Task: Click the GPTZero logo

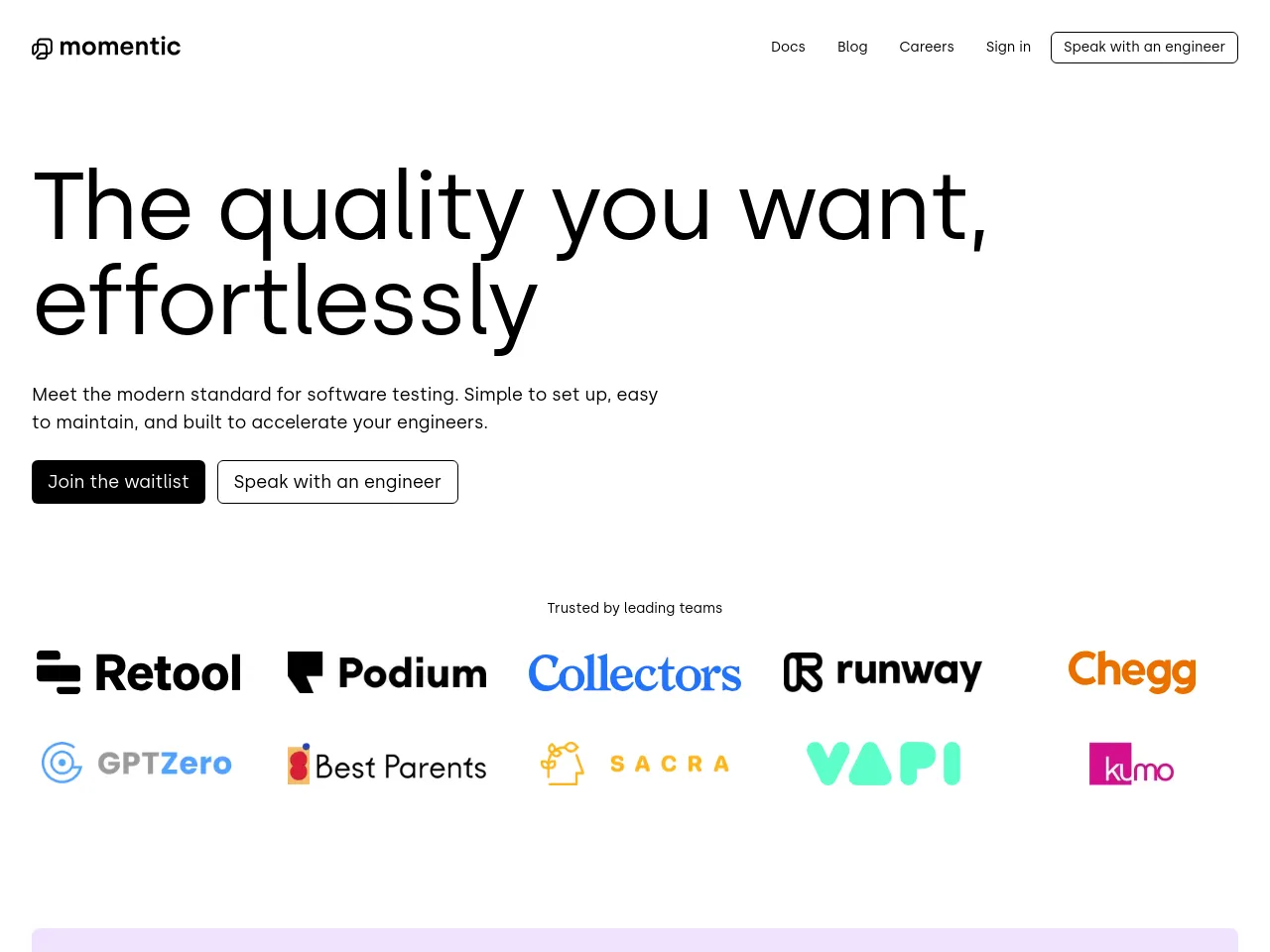Action: click(137, 763)
